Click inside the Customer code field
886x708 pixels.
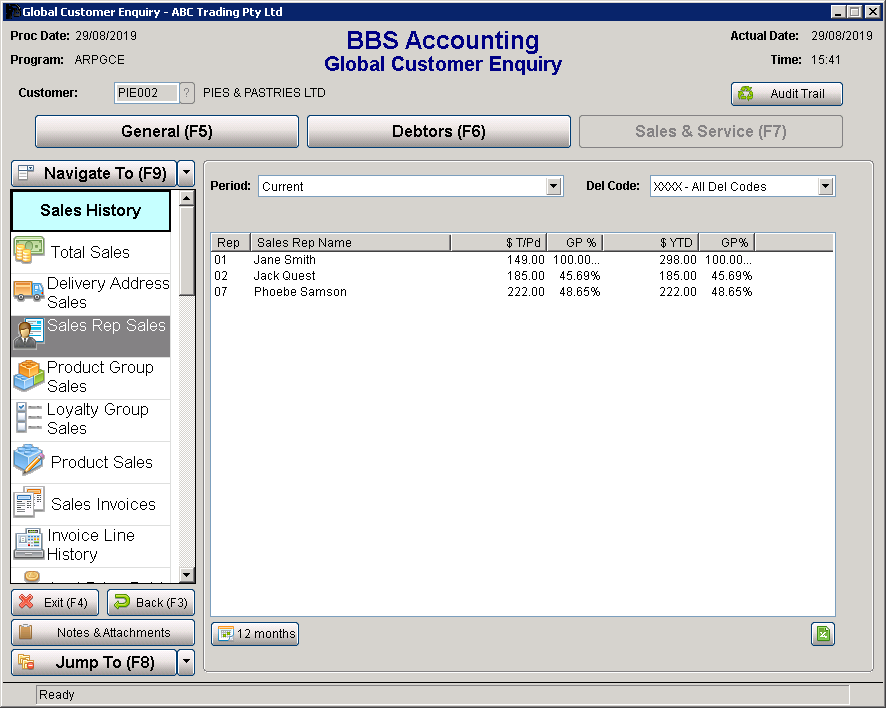click(146, 93)
